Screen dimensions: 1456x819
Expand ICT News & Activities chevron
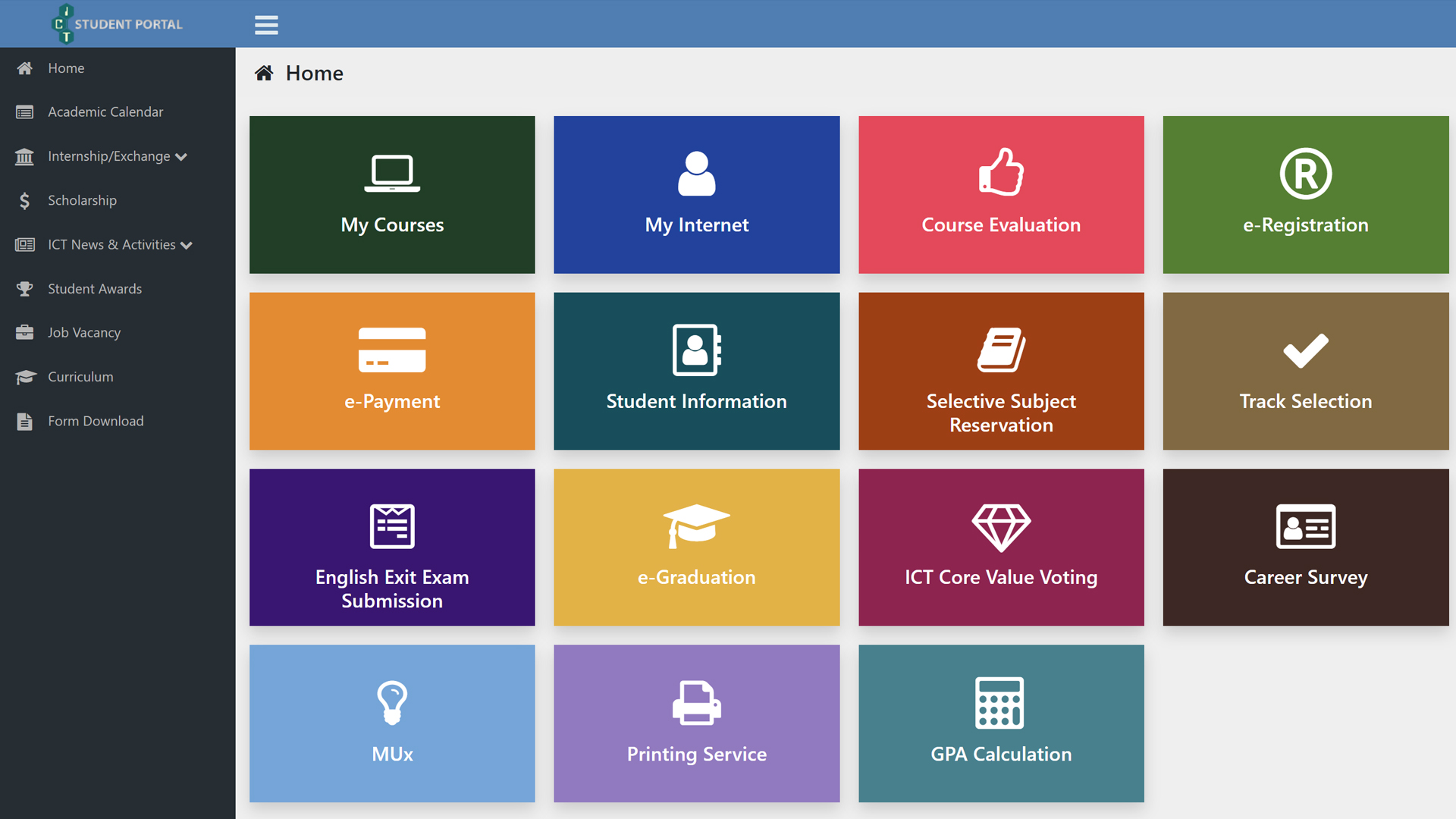[187, 245]
